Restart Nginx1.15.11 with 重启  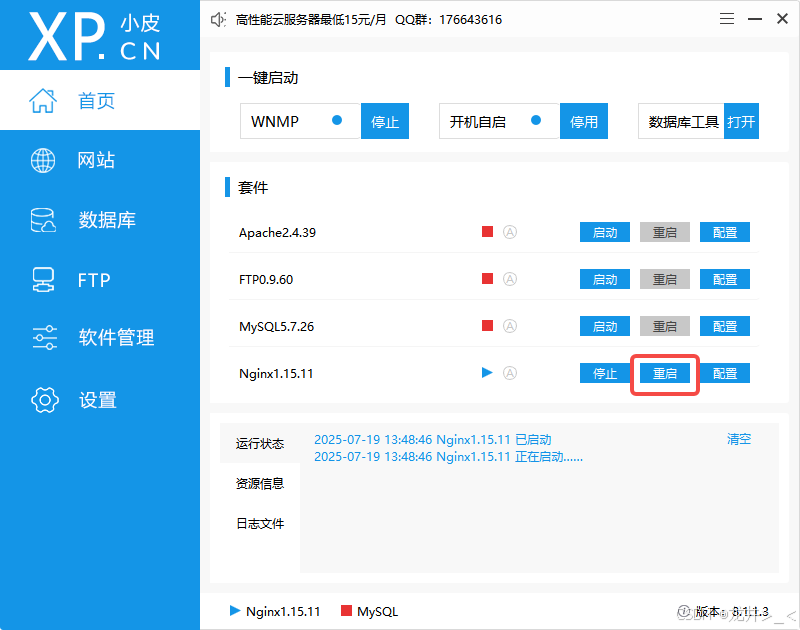[665, 373]
